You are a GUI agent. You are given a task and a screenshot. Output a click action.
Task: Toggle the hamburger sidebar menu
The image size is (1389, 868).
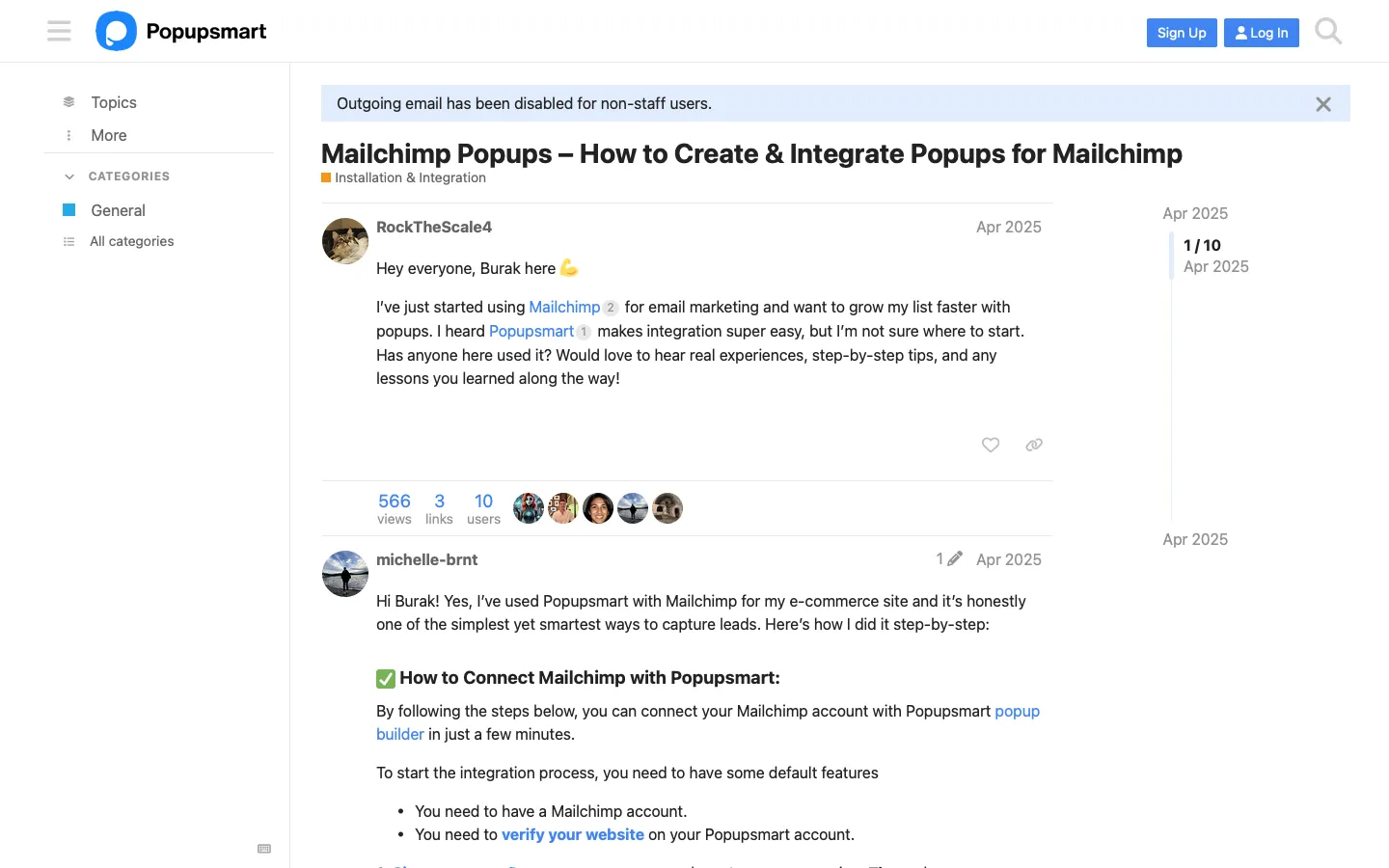click(x=59, y=31)
